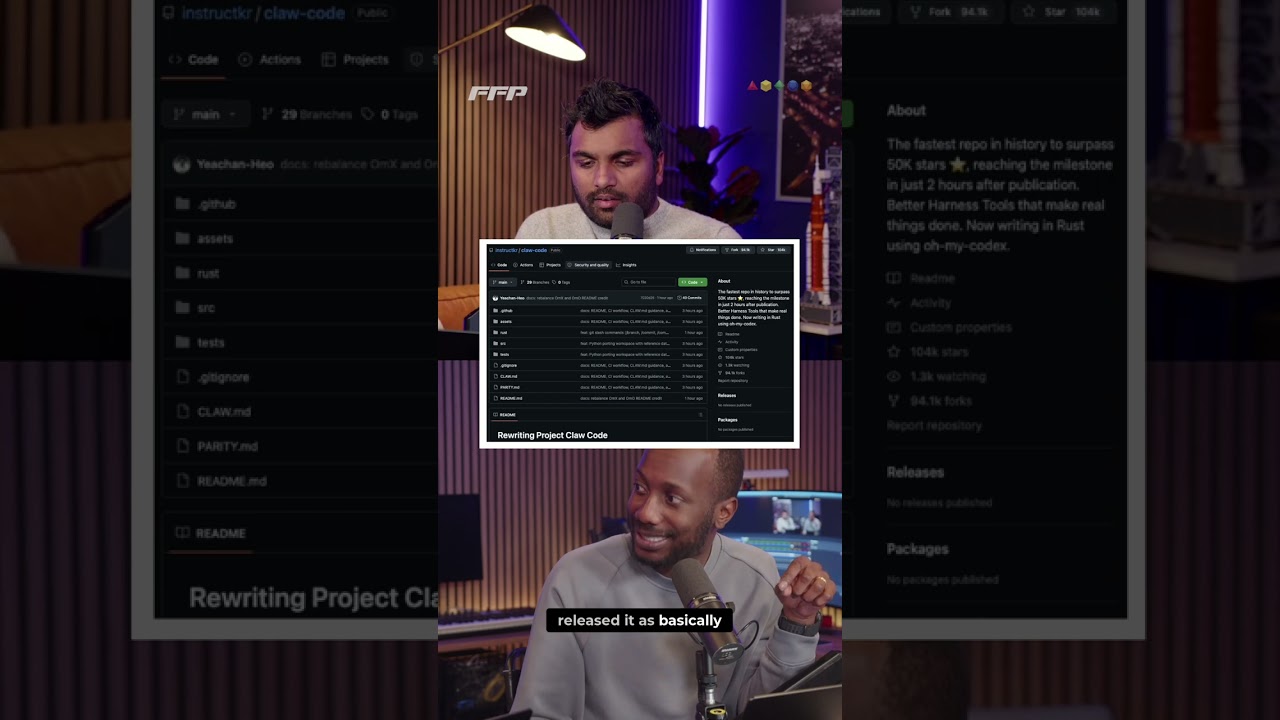This screenshot has width=1280, height=720.
Task: Click the 94.1k forks text in the enlarged About panel
Action: 943,401
